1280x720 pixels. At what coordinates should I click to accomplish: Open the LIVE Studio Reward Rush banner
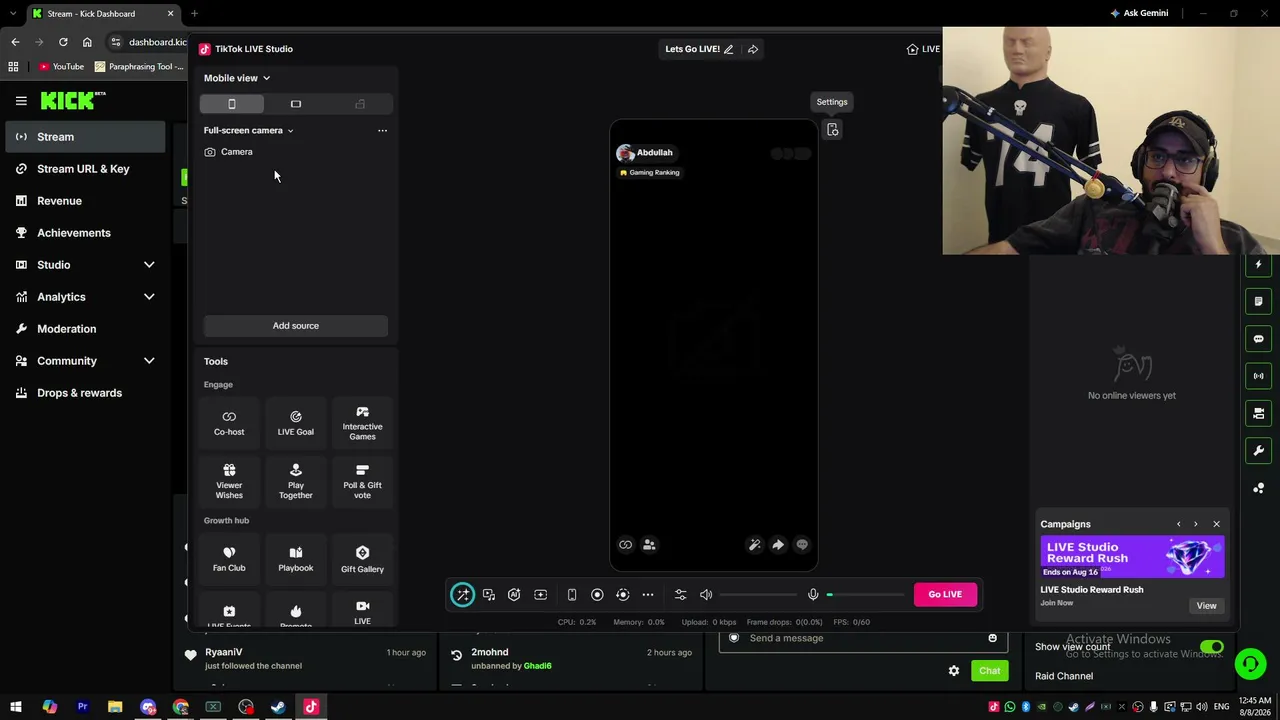point(1132,557)
